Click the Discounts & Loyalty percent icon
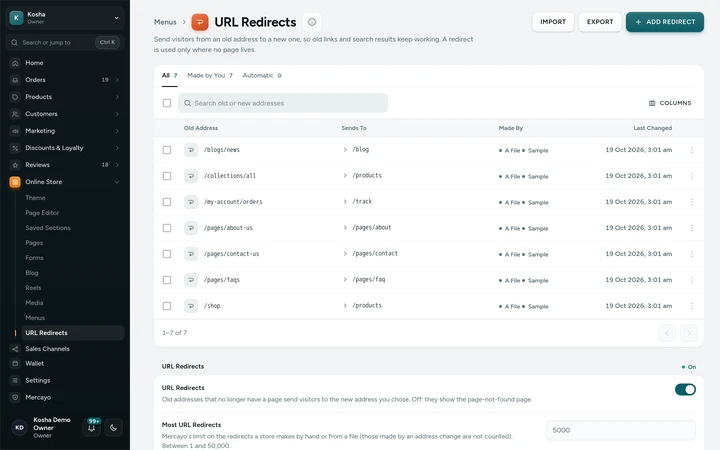The height and width of the screenshot is (450, 720). tap(15, 148)
